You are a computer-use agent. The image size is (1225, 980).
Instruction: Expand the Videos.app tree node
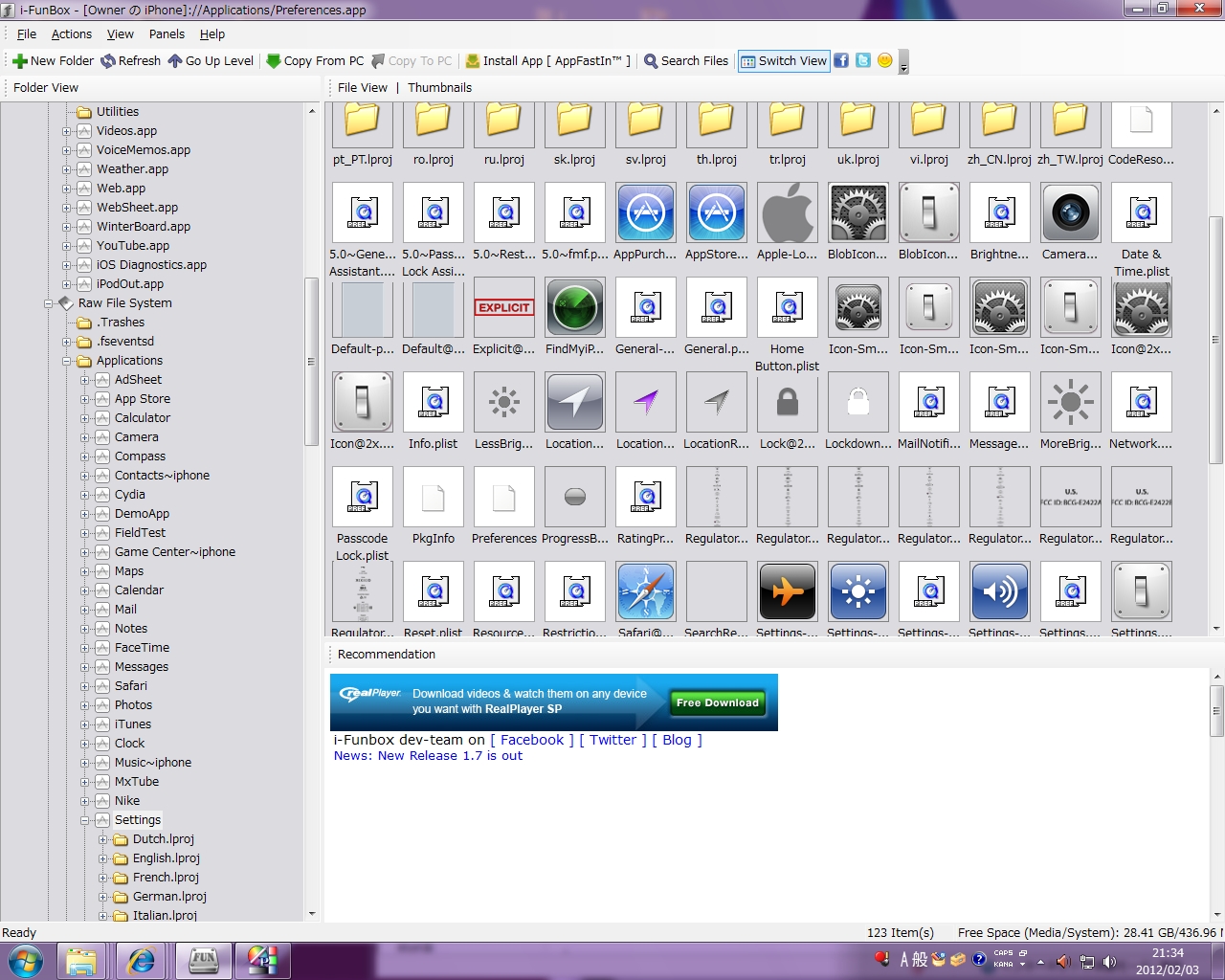[x=66, y=131]
